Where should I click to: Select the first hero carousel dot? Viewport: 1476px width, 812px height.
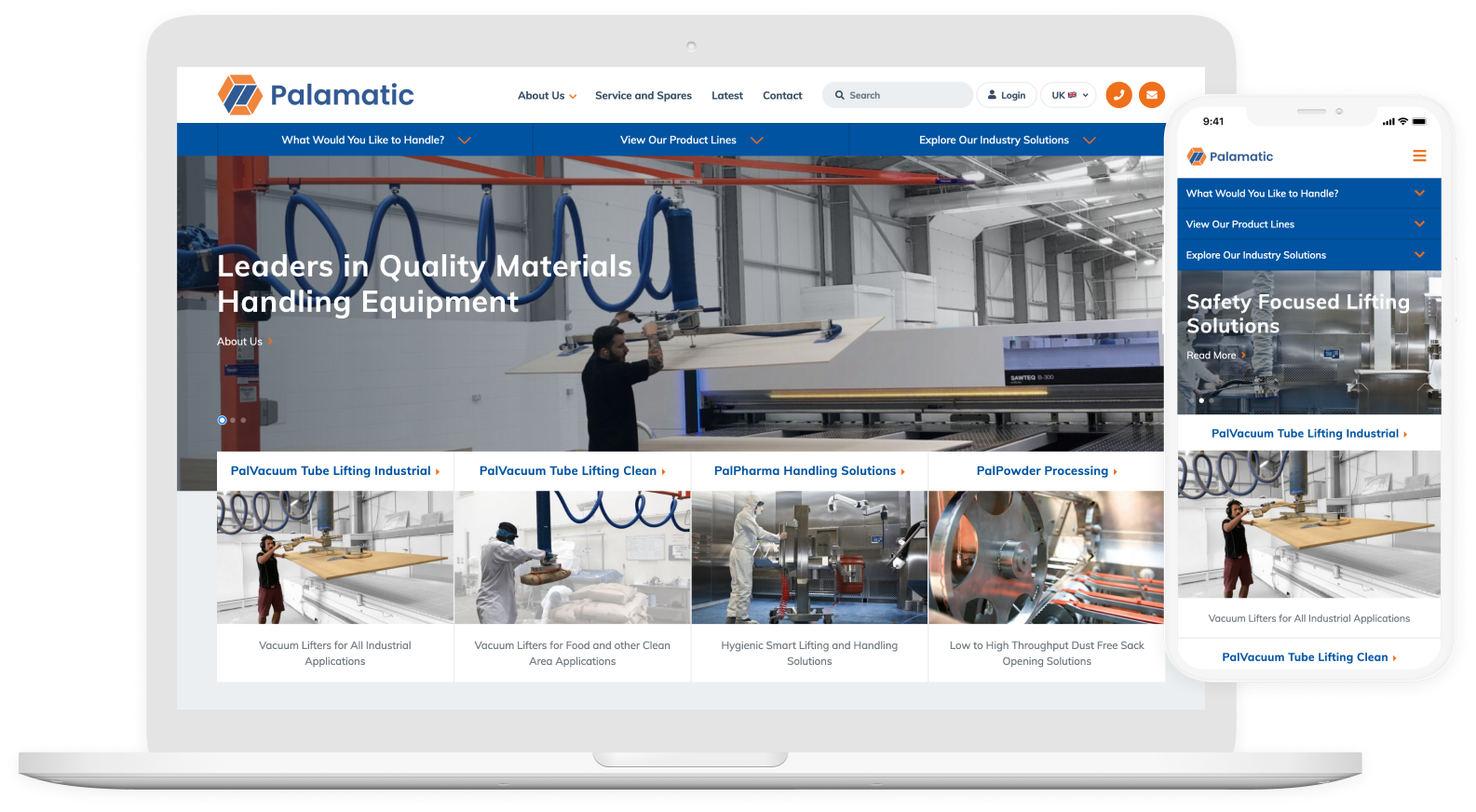(222, 420)
